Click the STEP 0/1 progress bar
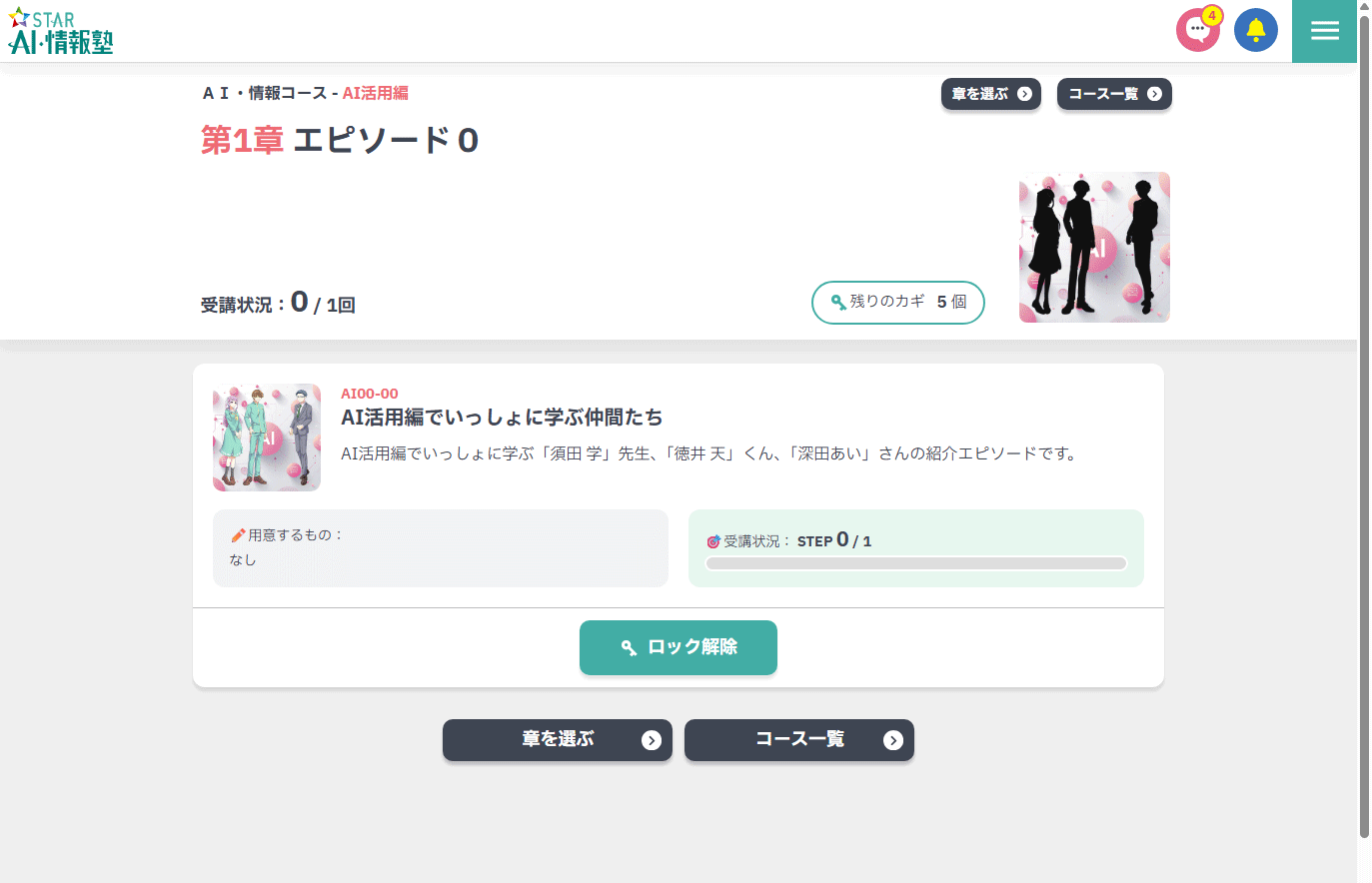This screenshot has width=1372, height=883. tap(916, 563)
